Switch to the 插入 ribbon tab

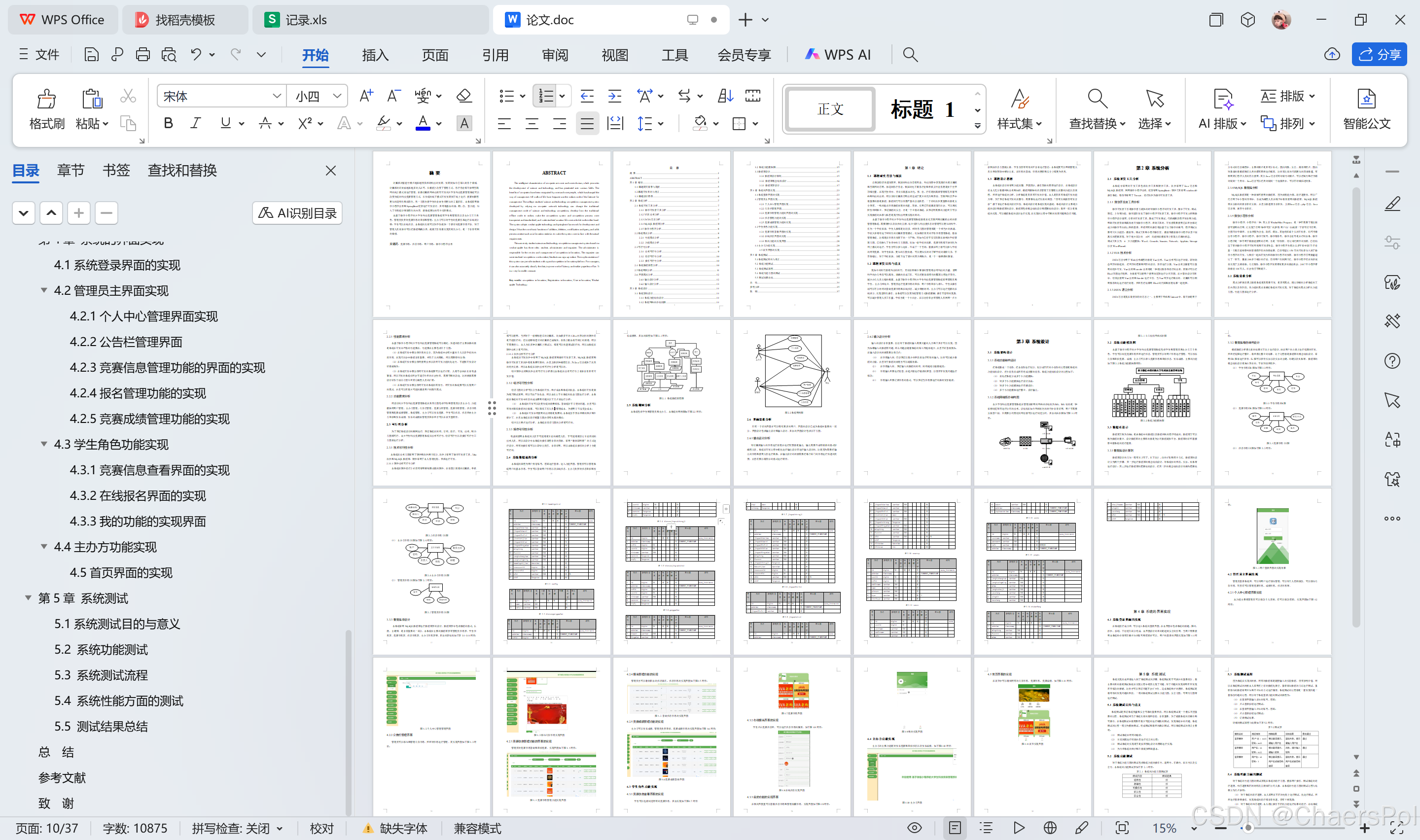point(375,55)
